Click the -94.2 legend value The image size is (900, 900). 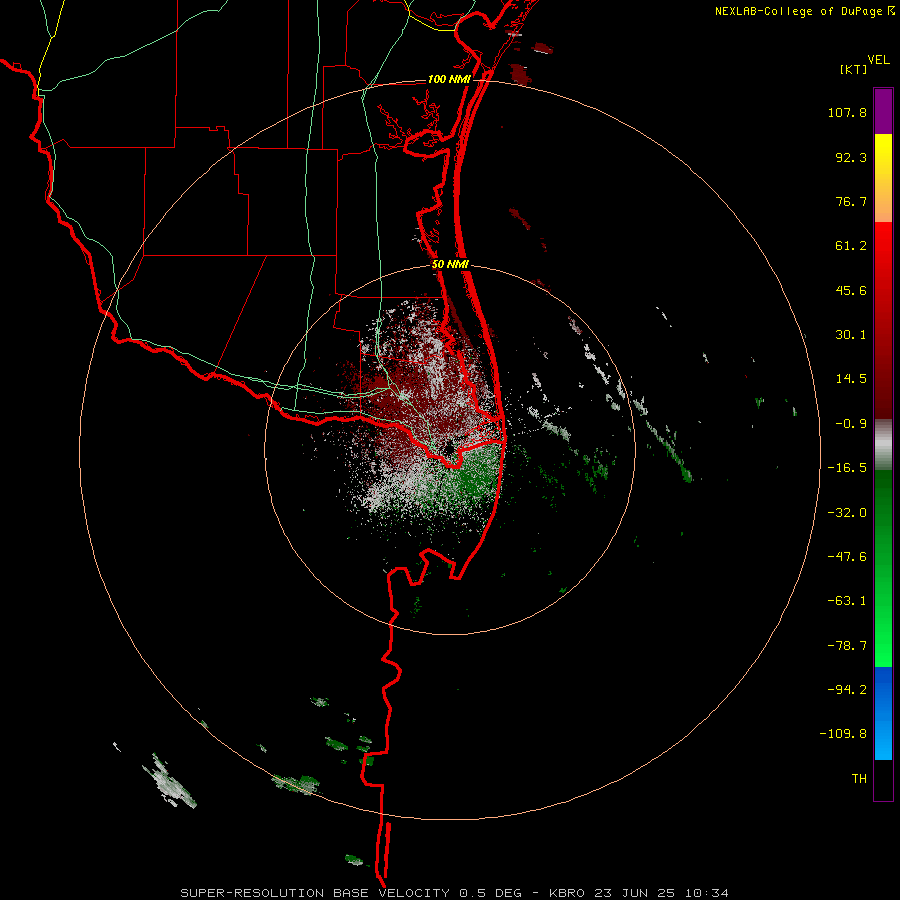tap(847, 689)
